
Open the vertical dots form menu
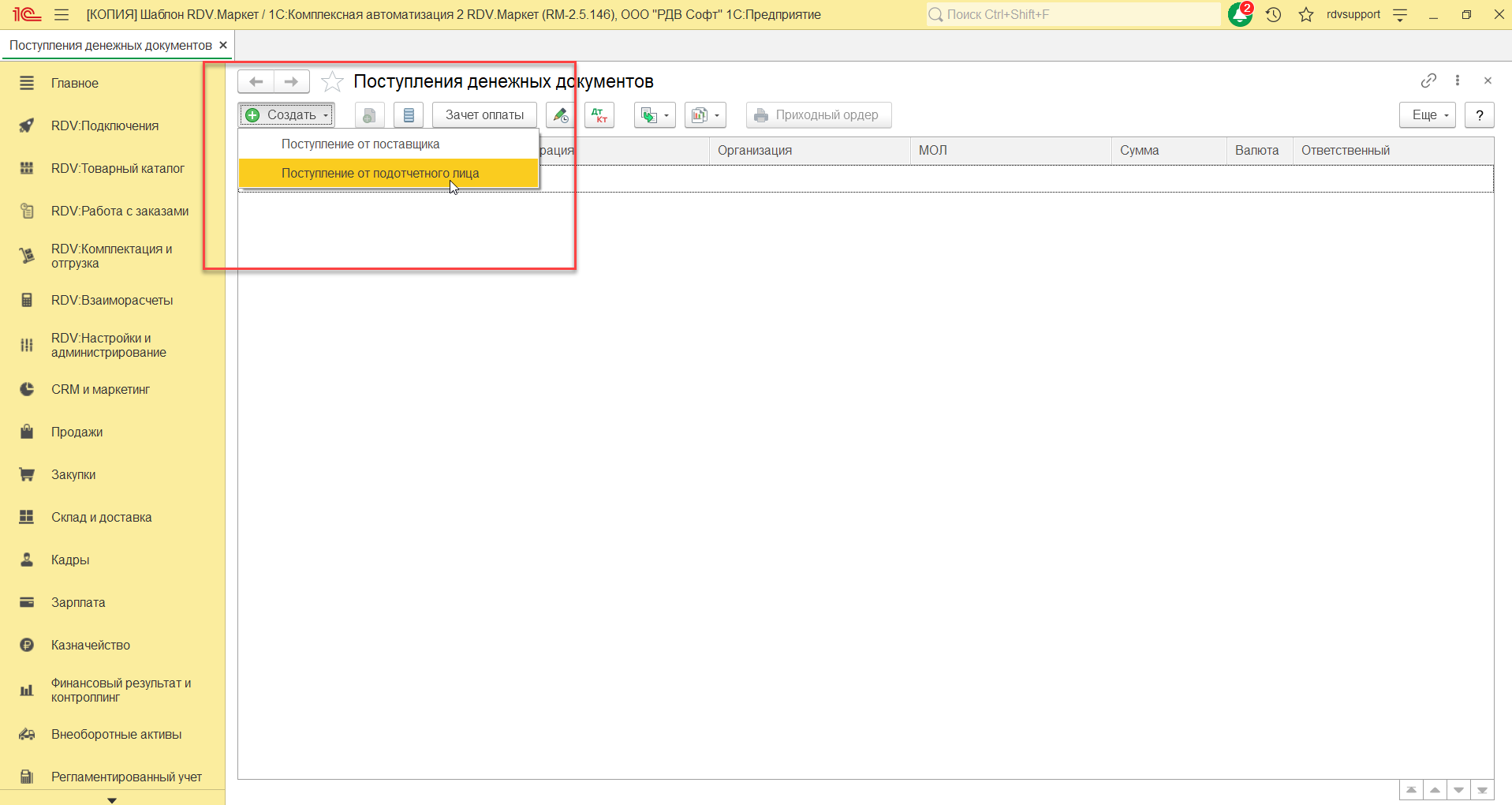(x=1458, y=80)
